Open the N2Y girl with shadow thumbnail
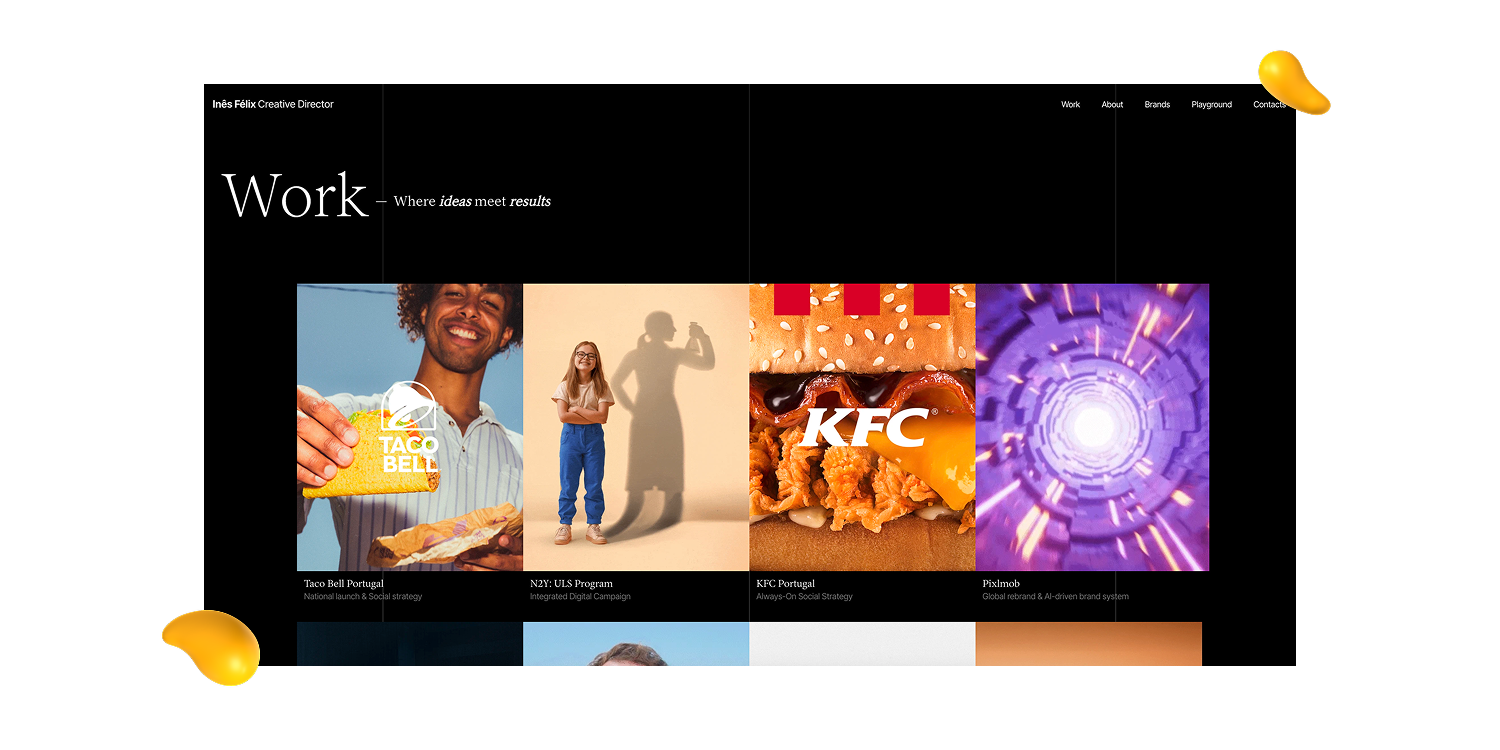This screenshot has height=750, width=1500. (x=636, y=427)
